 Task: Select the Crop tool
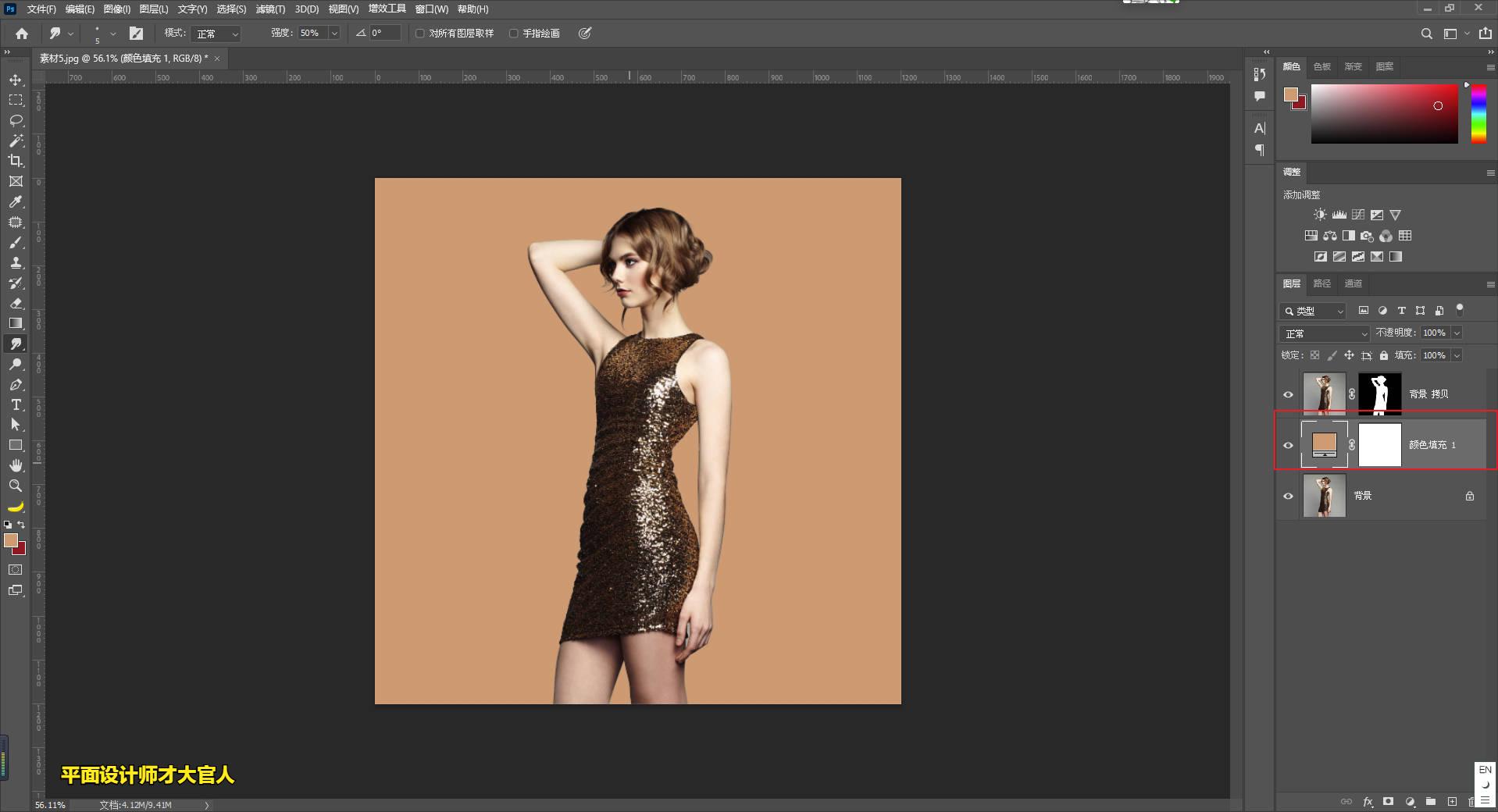click(x=16, y=161)
